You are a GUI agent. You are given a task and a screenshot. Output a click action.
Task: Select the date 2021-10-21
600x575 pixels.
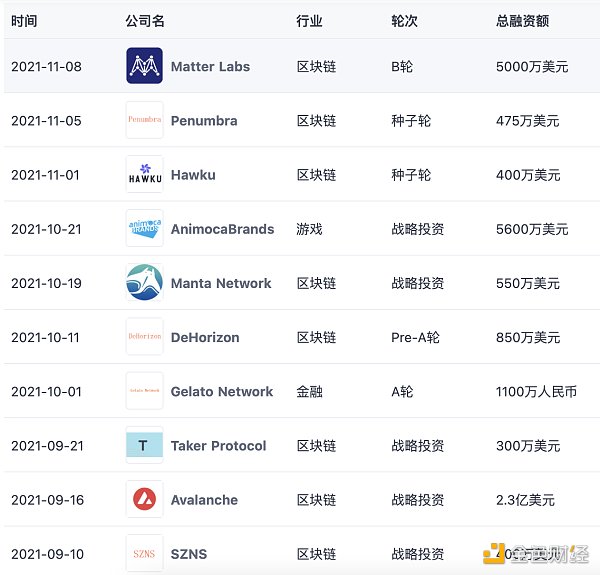coord(46,229)
